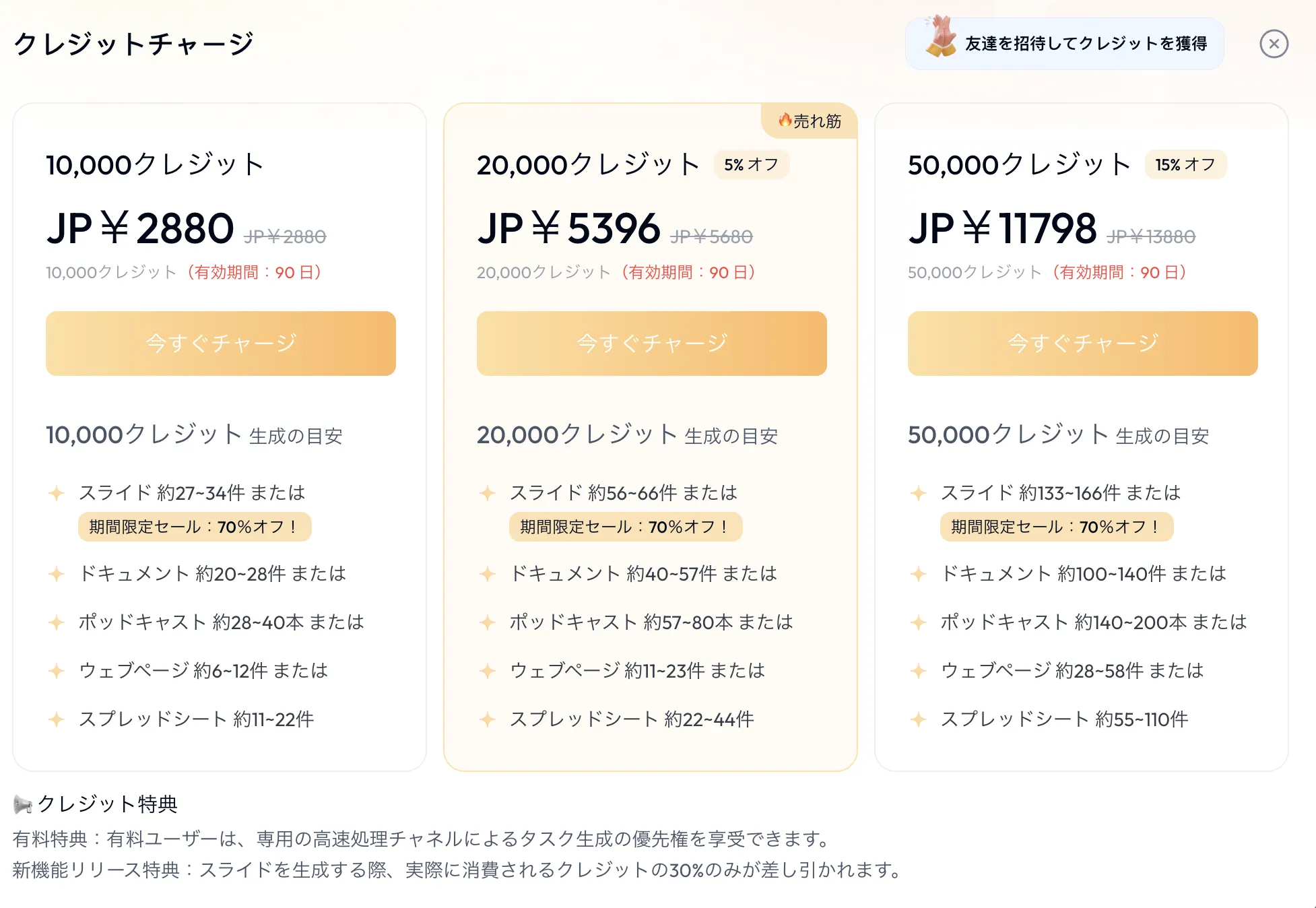Click the megaphone icon beside credit benefits
The height and width of the screenshot is (908, 1316).
(23, 804)
